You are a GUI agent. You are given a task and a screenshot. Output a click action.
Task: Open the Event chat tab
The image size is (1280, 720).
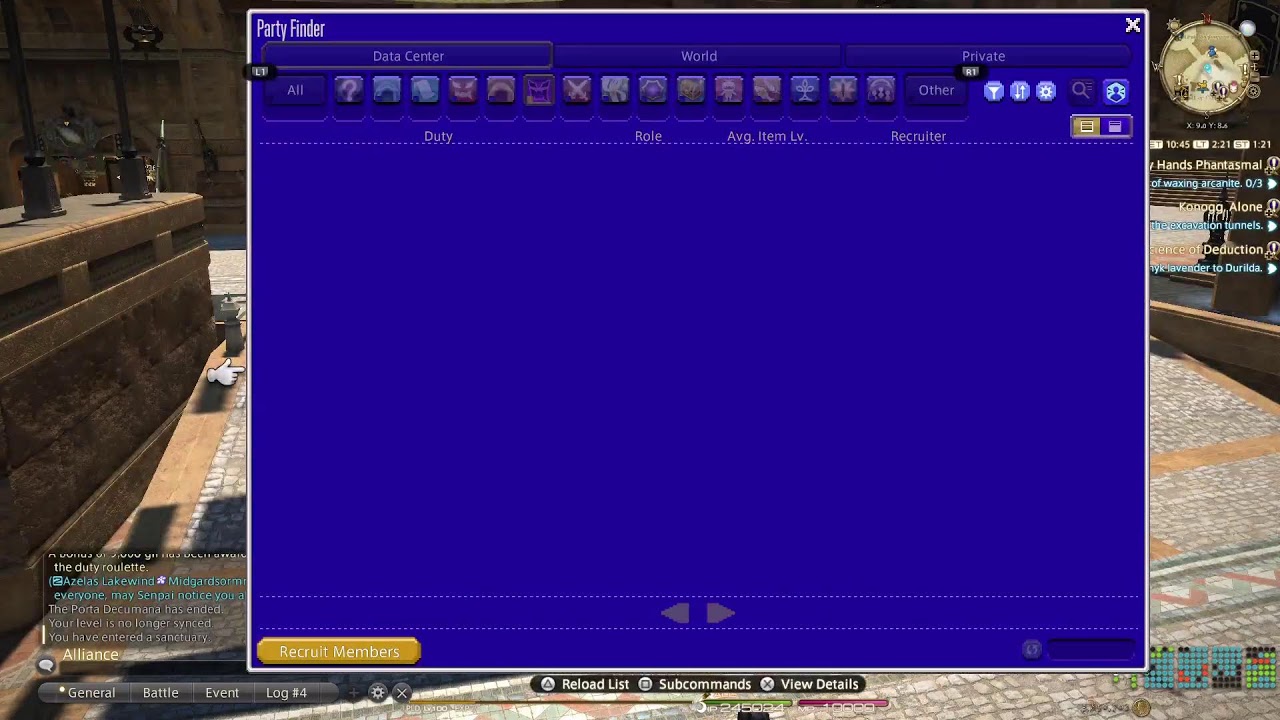tap(222, 693)
